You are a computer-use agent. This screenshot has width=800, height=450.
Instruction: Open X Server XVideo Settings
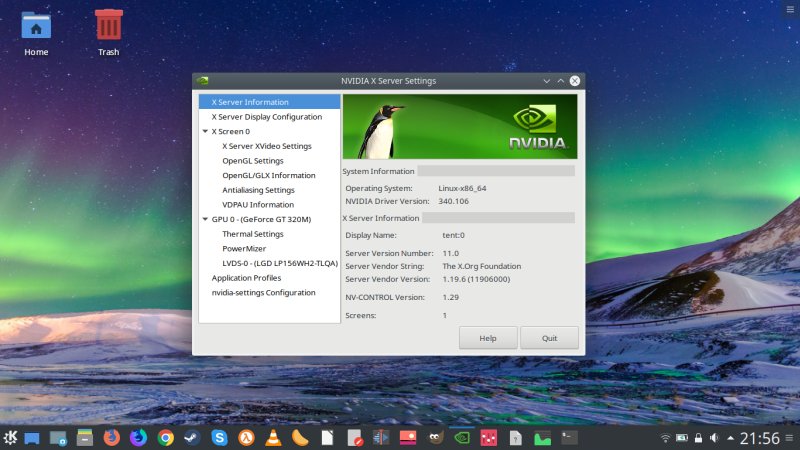click(267, 146)
